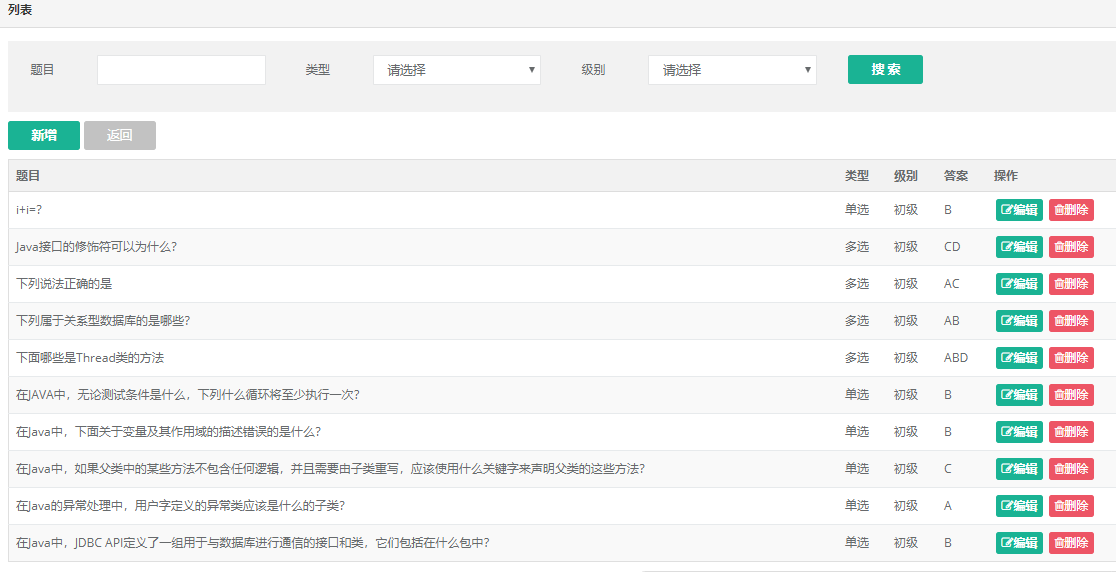Delete the 关系型数据库 question row

1071,321
